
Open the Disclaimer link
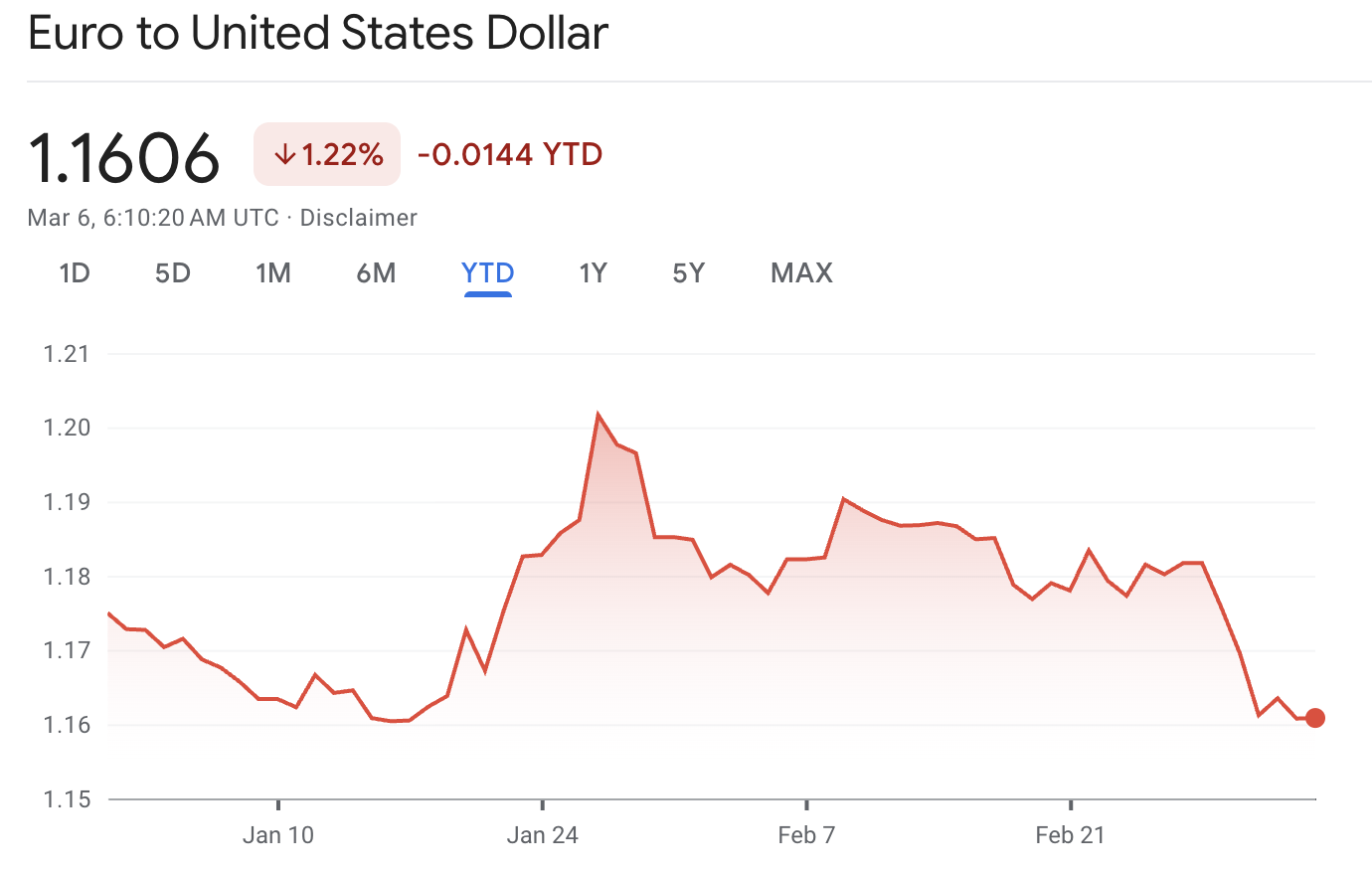coord(360,217)
